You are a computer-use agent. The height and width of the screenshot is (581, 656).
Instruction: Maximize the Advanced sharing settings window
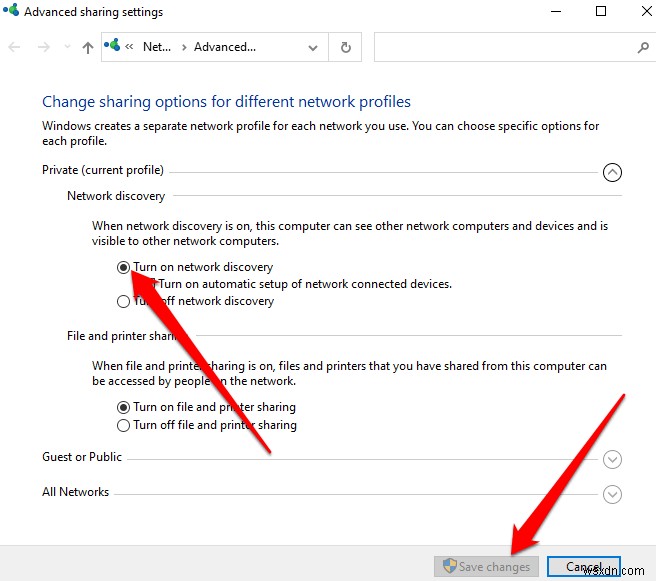click(x=601, y=11)
